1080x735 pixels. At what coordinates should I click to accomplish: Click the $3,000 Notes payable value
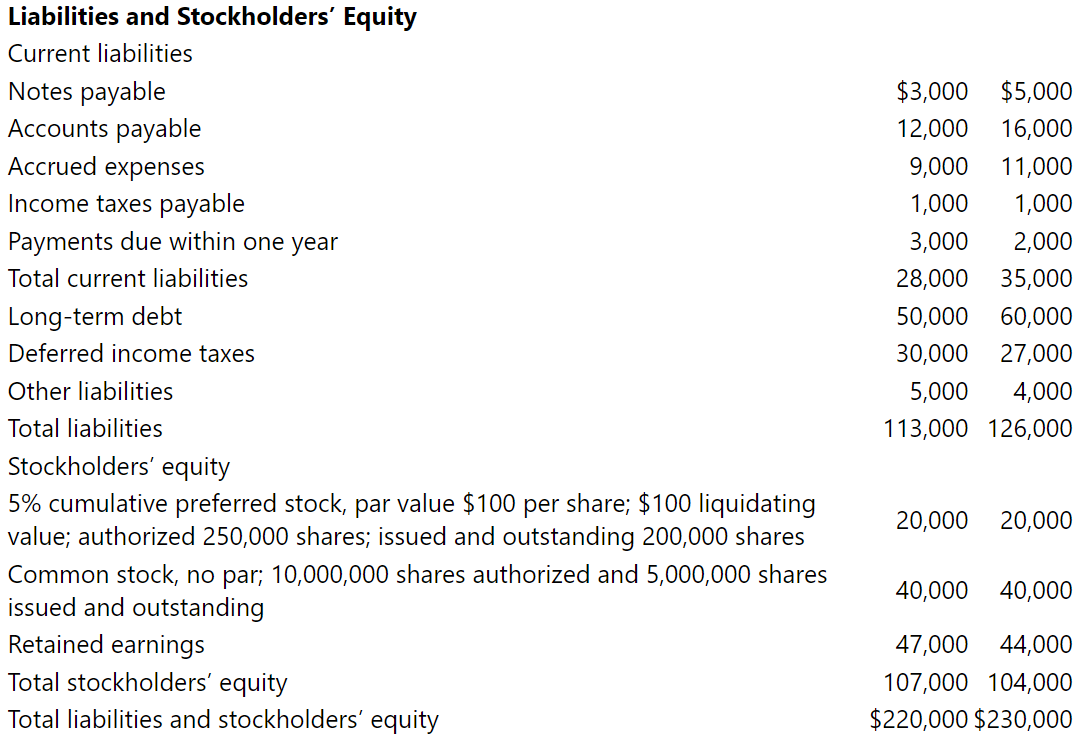[932, 92]
